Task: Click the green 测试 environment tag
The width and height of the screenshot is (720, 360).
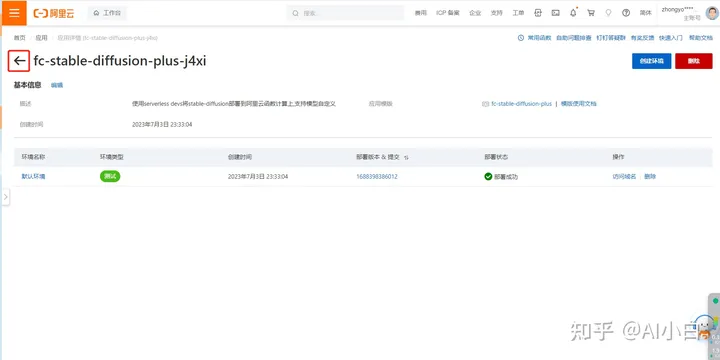Action: pos(110,176)
